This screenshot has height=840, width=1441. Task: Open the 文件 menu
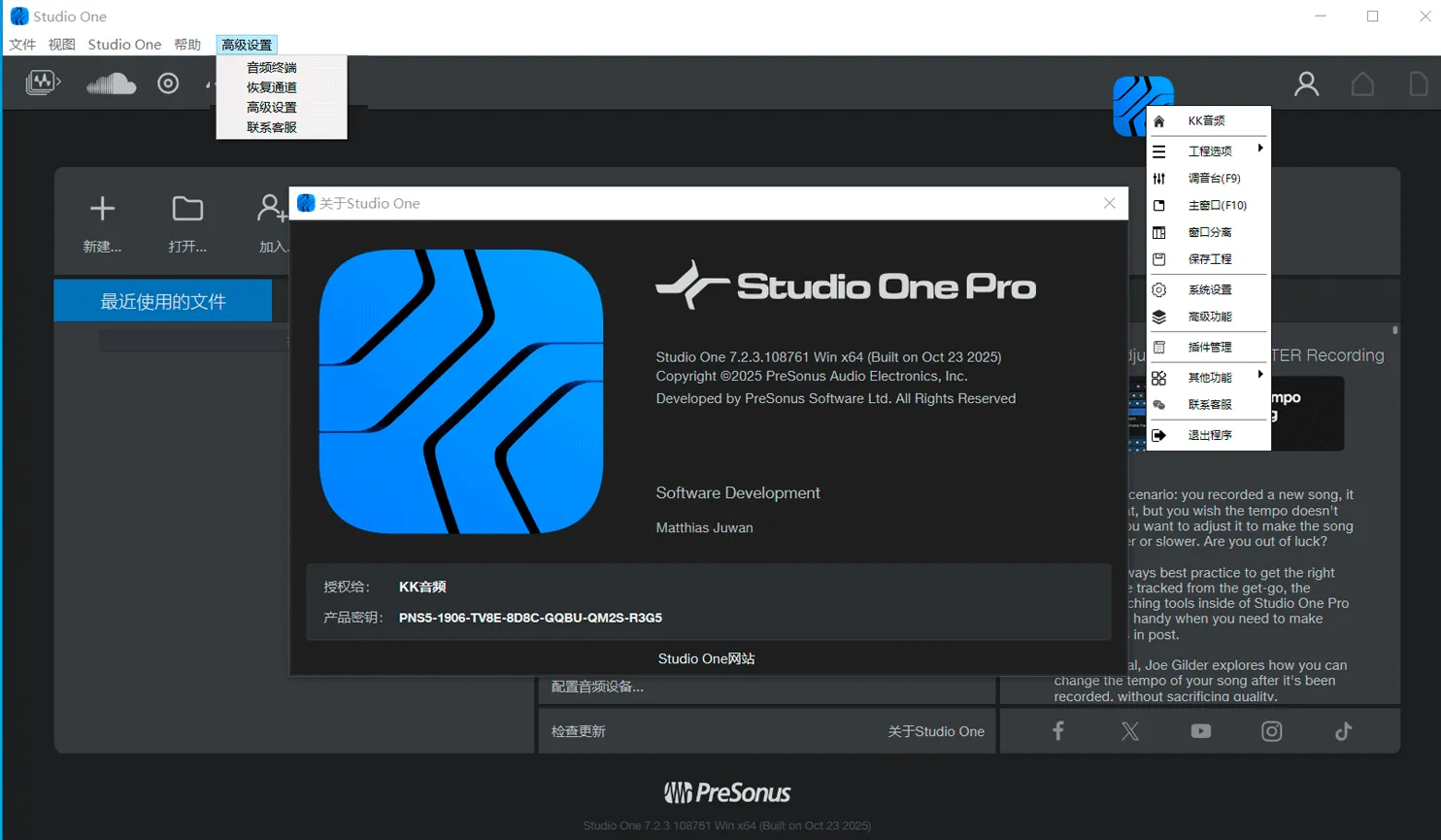coord(22,45)
